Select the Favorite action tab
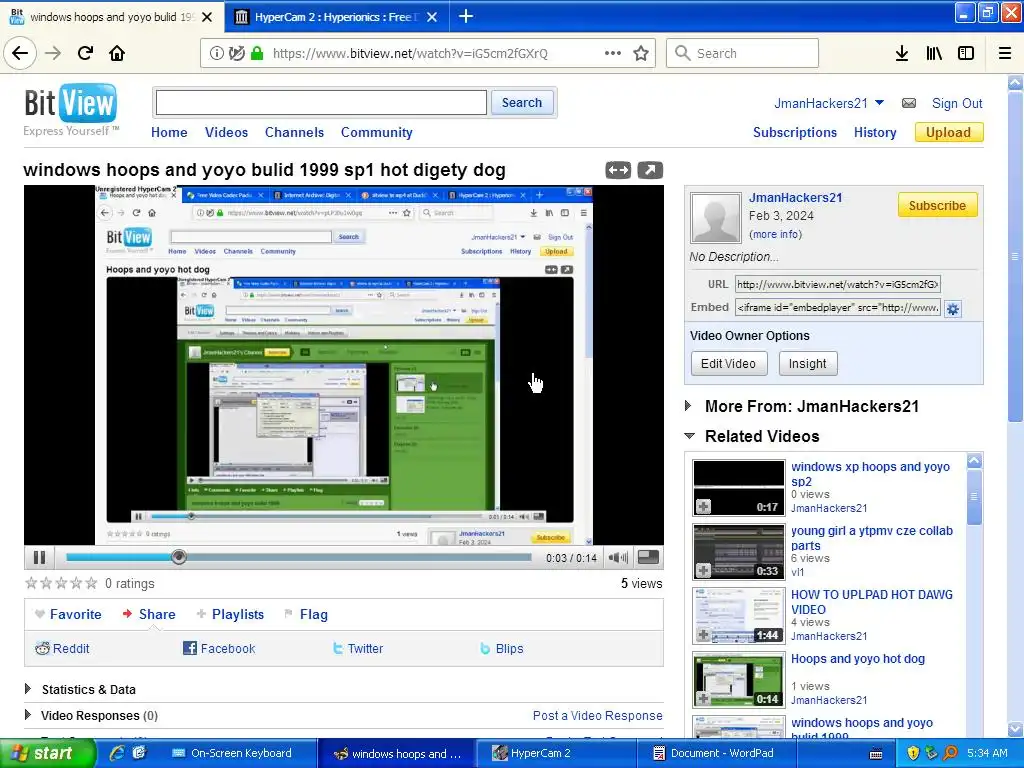Image resolution: width=1024 pixels, height=768 pixels. [68, 614]
